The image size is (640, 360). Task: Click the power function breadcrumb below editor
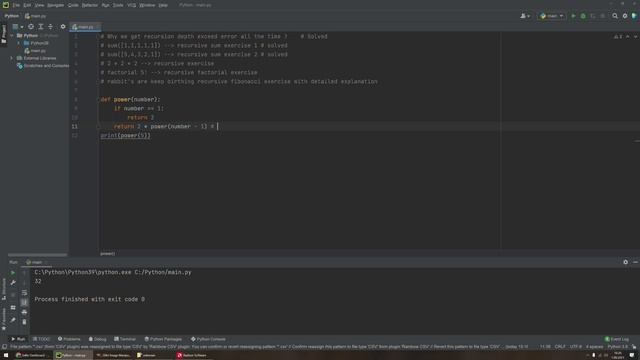coord(108,253)
